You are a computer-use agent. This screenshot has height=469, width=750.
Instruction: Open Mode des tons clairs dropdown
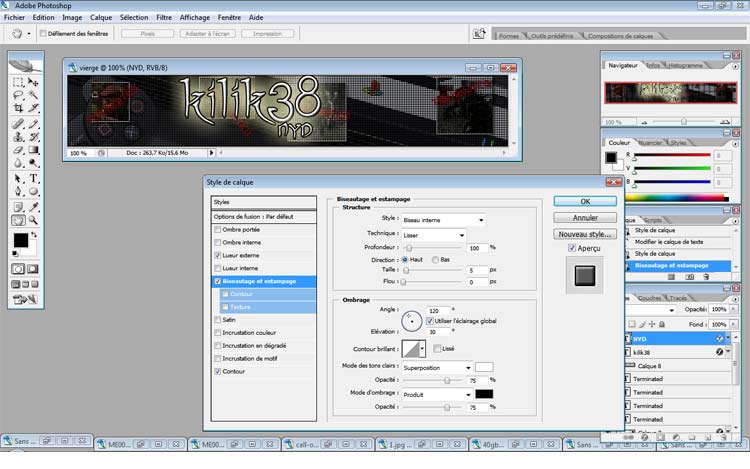point(437,368)
